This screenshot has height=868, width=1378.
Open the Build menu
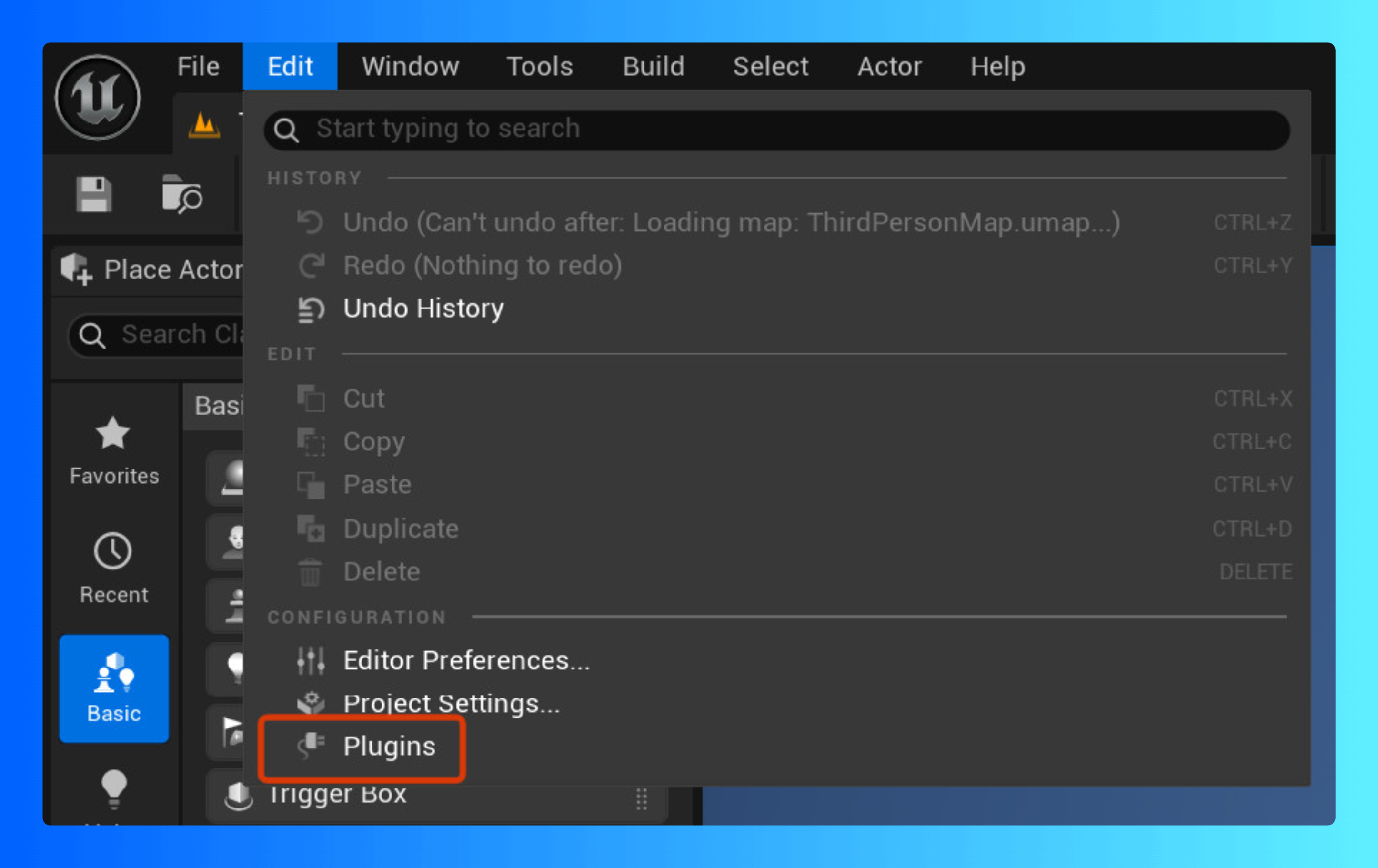(x=653, y=66)
